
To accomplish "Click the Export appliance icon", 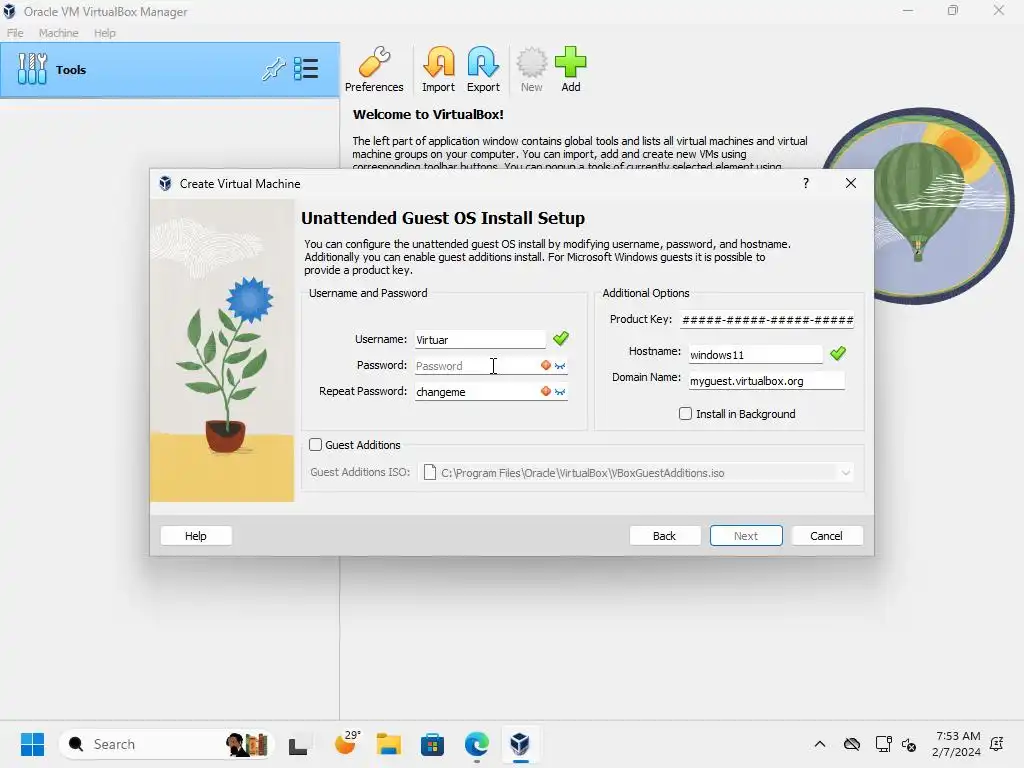I will point(483,70).
